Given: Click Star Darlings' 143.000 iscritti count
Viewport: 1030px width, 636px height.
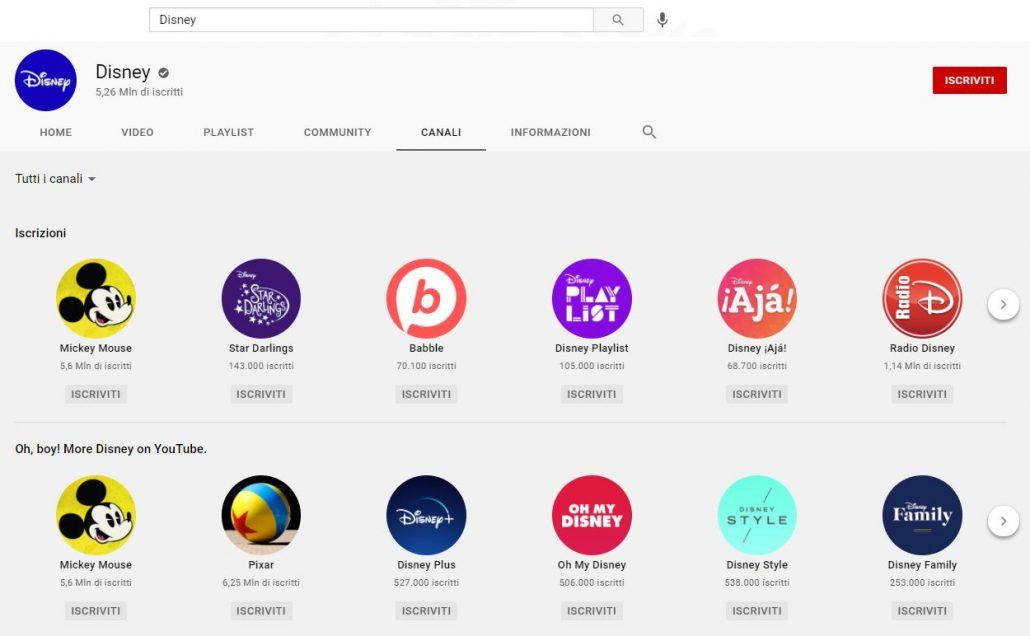Looking at the screenshot, I should [x=261, y=366].
